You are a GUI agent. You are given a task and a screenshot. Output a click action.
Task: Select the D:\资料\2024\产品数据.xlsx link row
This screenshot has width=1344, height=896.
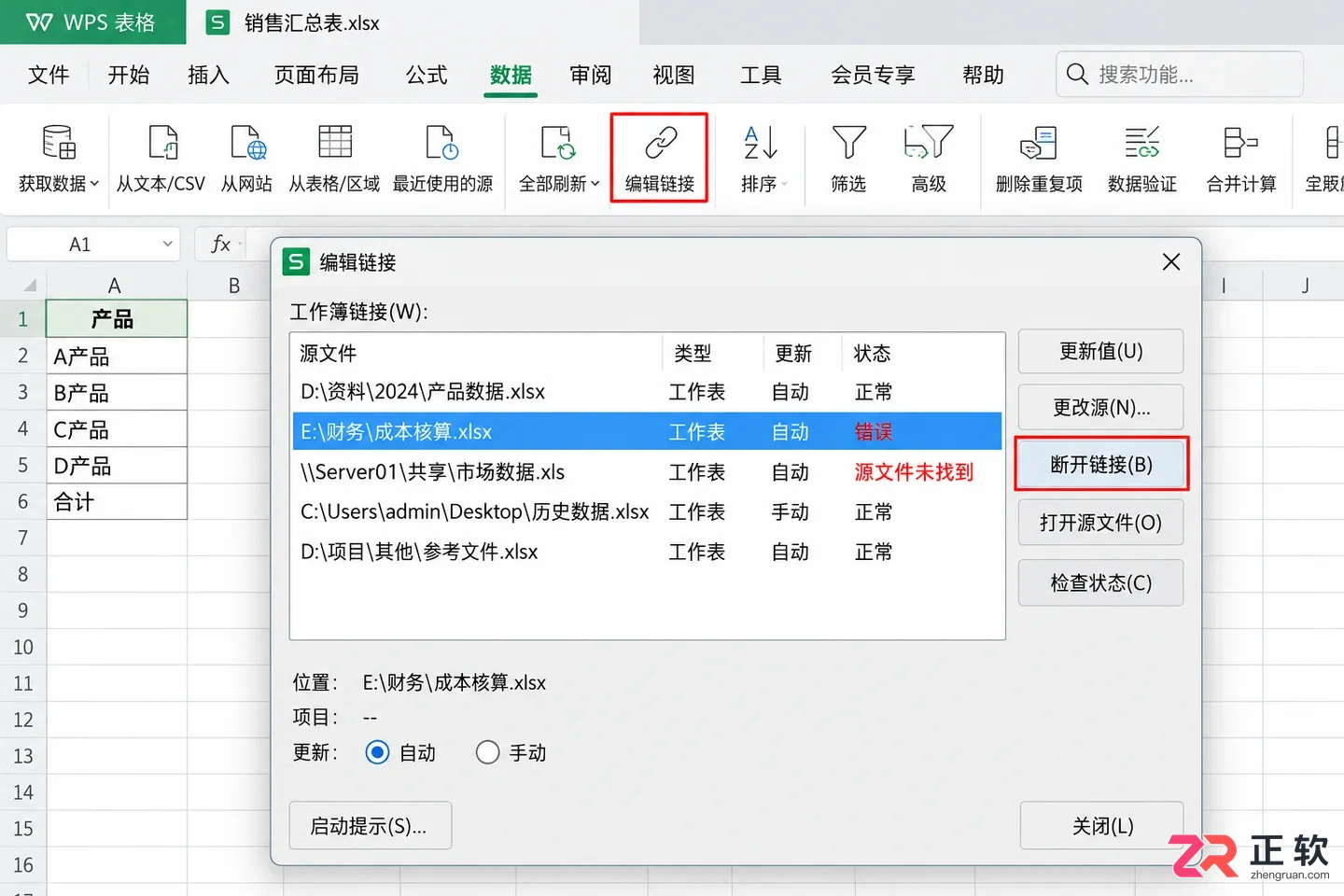(x=647, y=392)
